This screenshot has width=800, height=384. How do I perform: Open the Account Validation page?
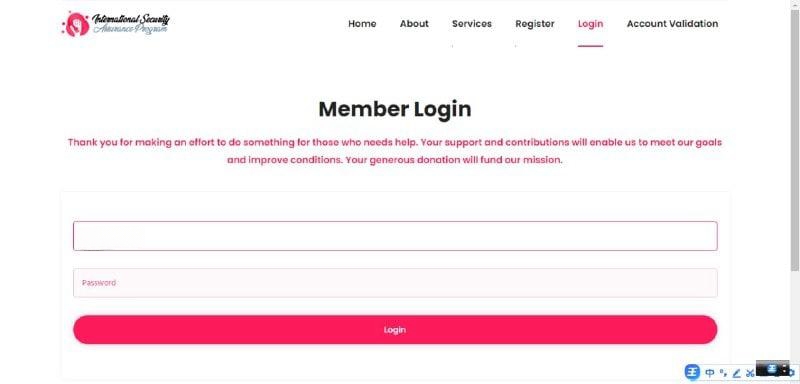coord(672,23)
